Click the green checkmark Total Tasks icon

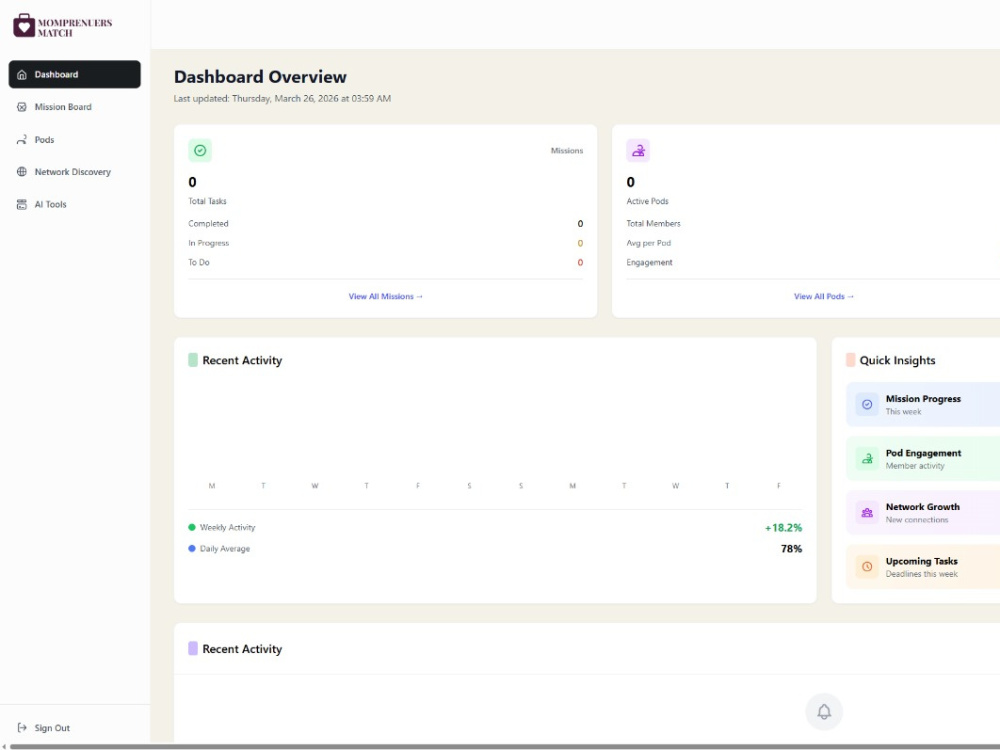tap(200, 151)
